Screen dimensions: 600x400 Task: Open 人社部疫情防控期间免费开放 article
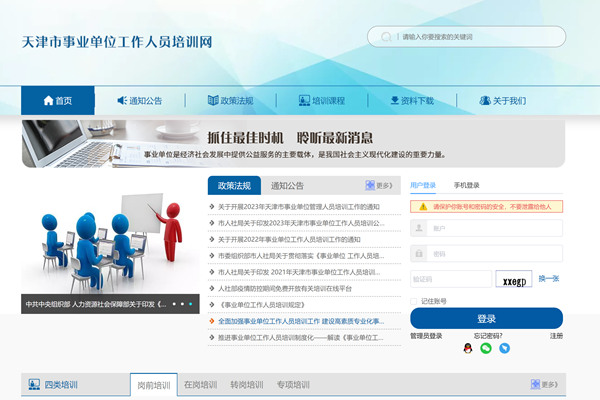285,289
